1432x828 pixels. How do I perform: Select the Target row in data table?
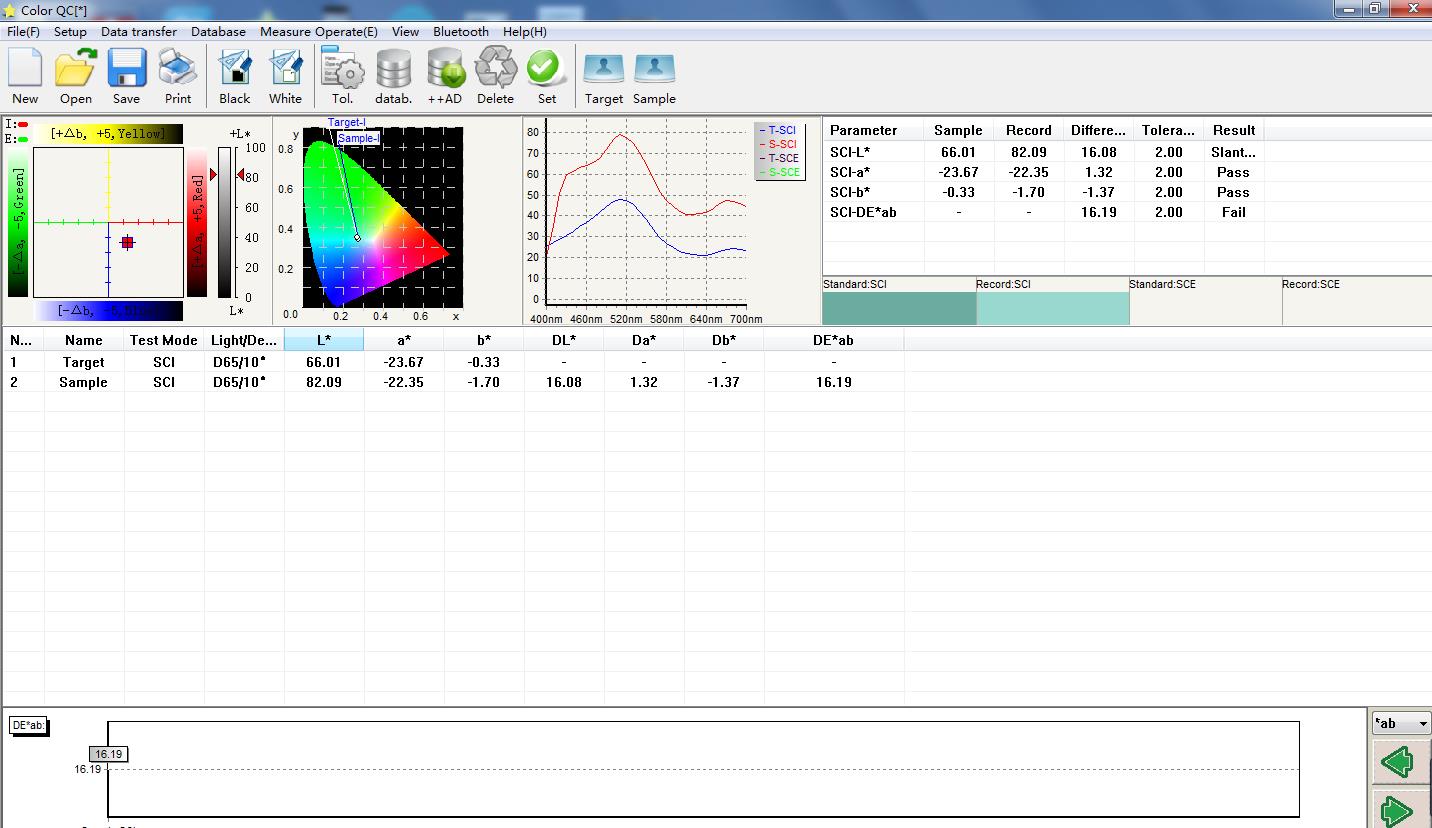(453, 362)
